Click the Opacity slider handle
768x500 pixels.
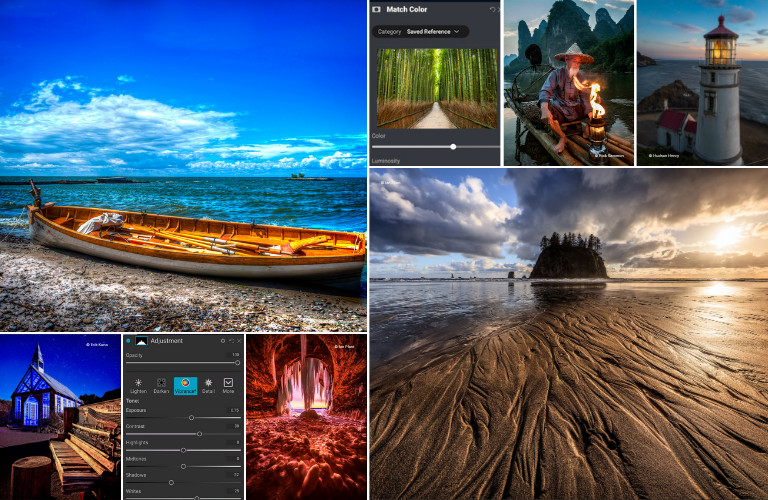237,362
